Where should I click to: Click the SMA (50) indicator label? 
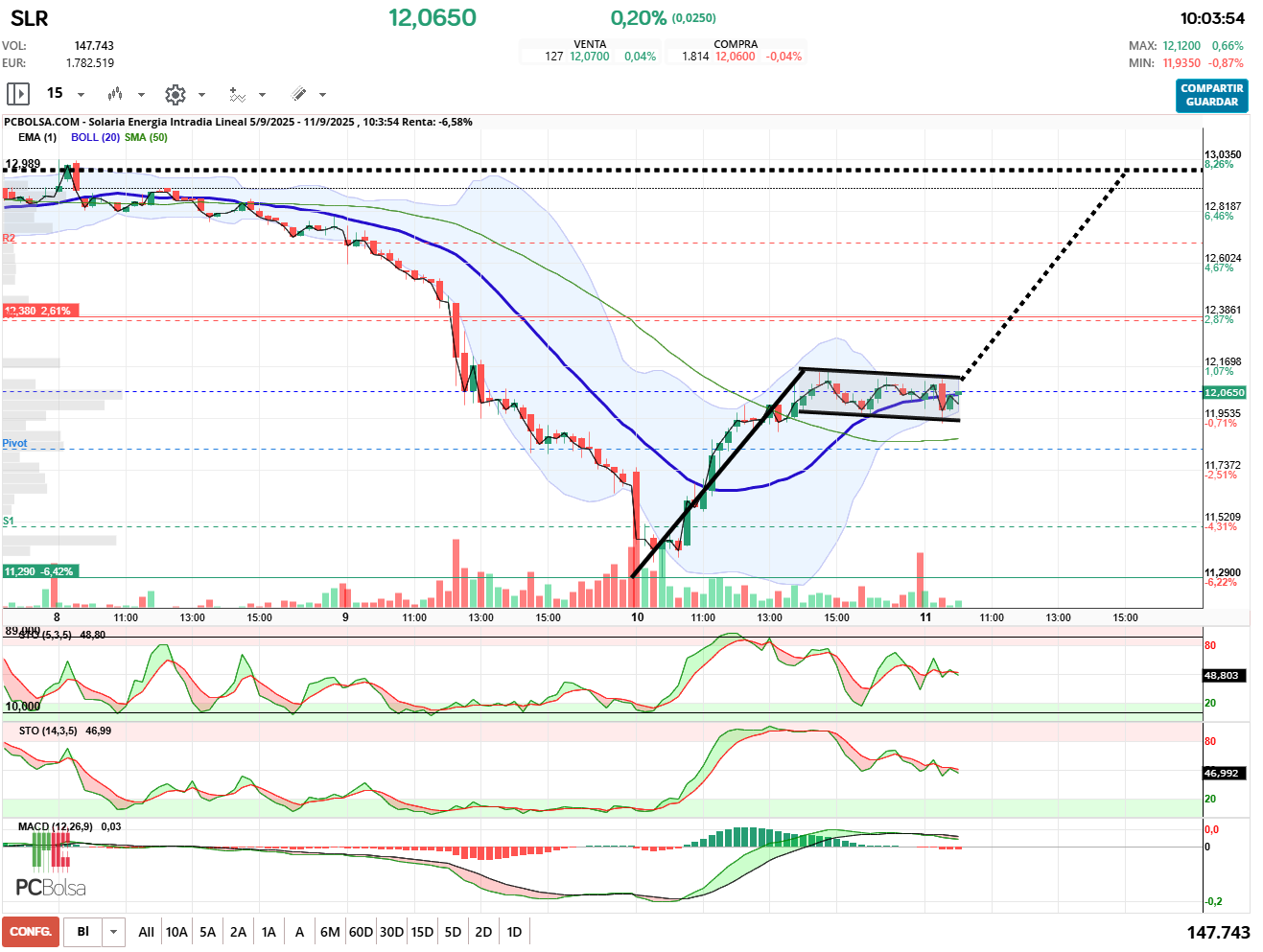pos(146,137)
